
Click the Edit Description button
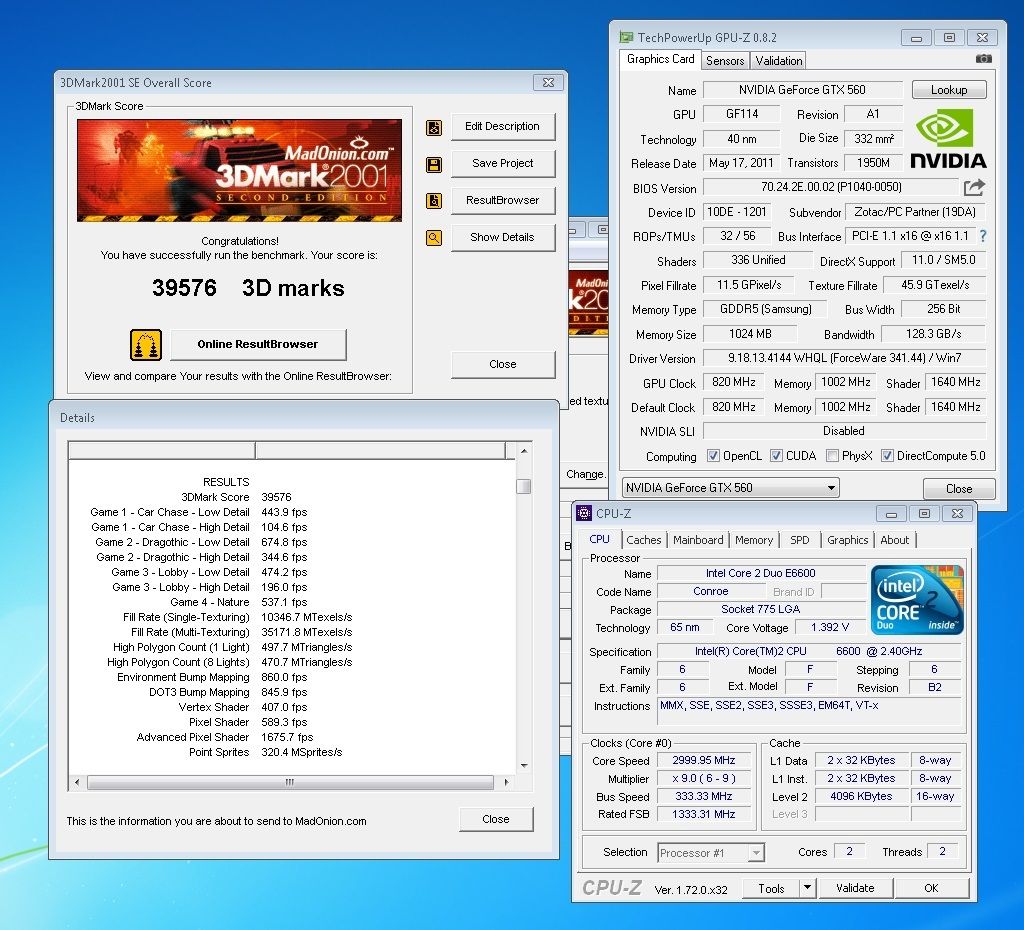pos(502,127)
